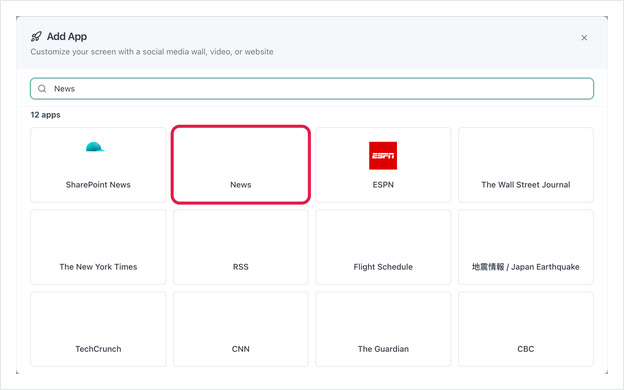Click the SharePoint News cap icon
This screenshot has width=624, height=390.
click(x=95, y=147)
